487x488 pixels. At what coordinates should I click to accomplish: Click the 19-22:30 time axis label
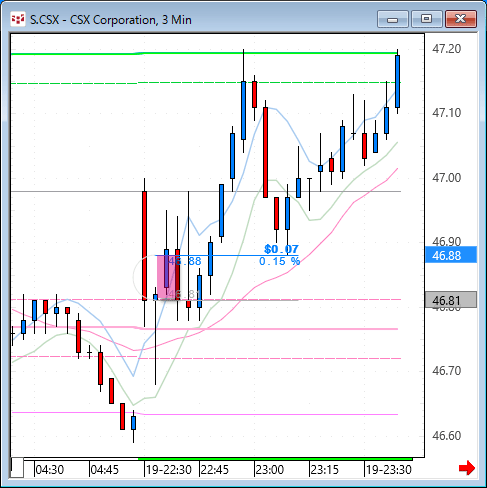pos(169,470)
